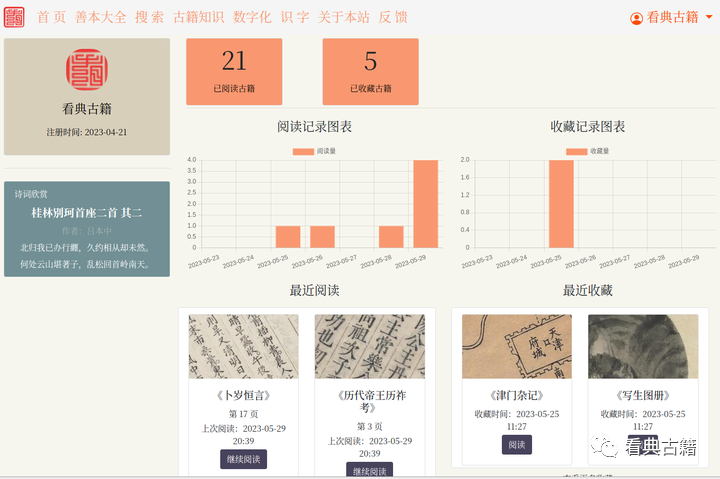Screen dimensions: 720x479
Task: Open the 首页 menu item
Action: [x=51, y=17]
